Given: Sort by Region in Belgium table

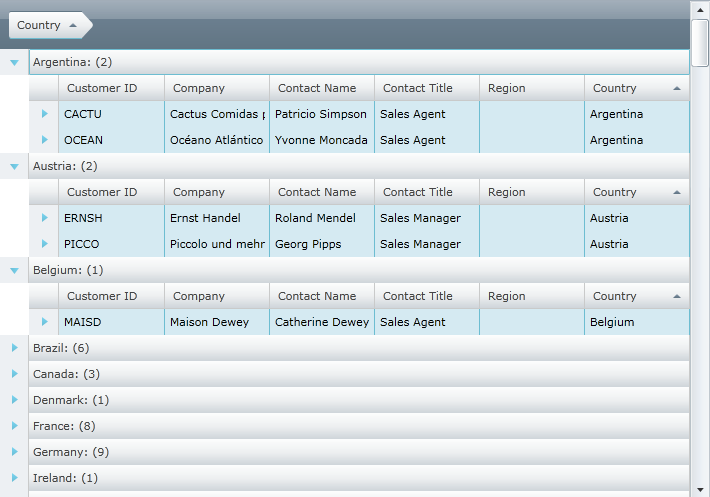Looking at the screenshot, I should [x=532, y=296].
